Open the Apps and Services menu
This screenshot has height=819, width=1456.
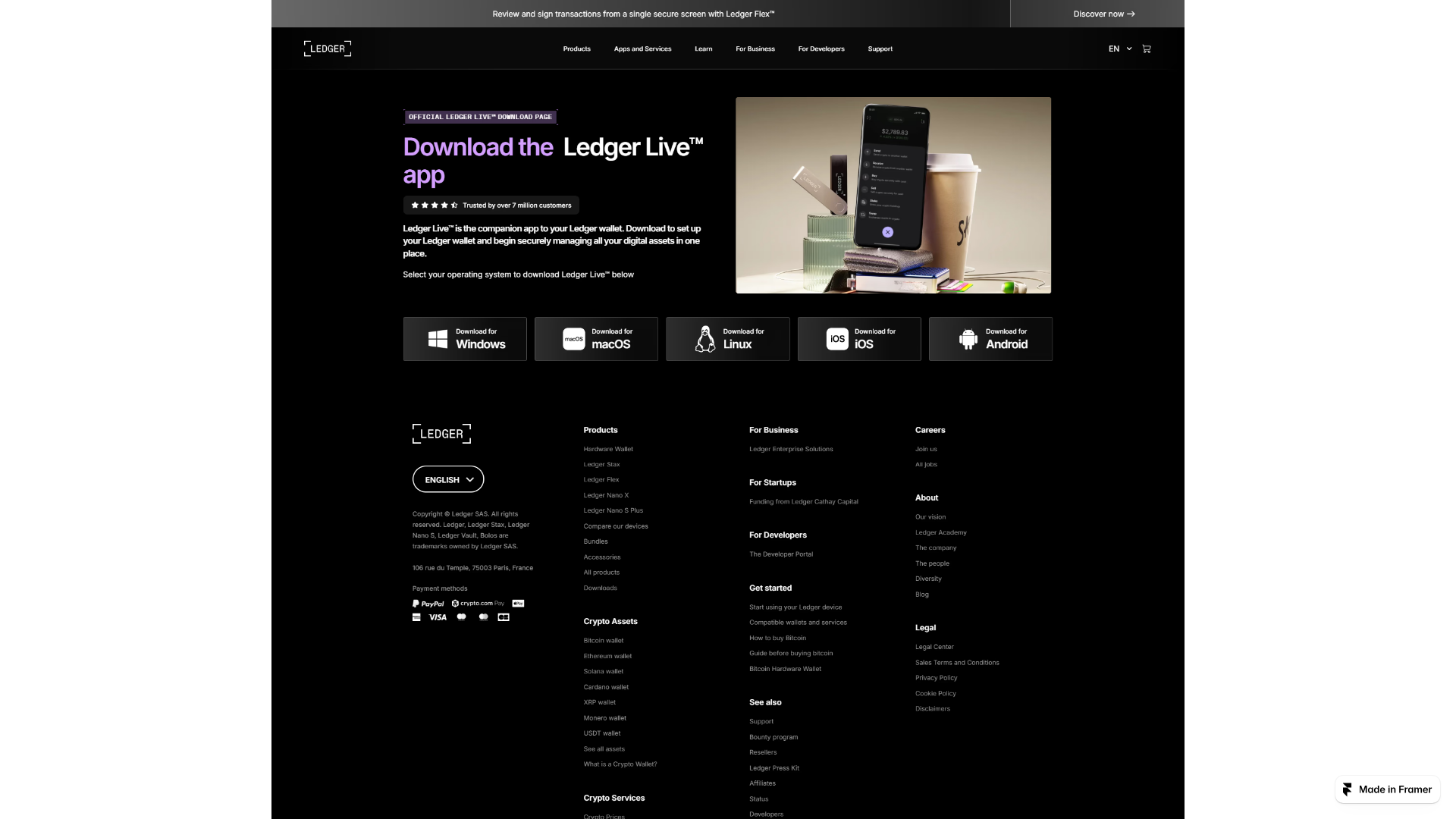tap(642, 49)
